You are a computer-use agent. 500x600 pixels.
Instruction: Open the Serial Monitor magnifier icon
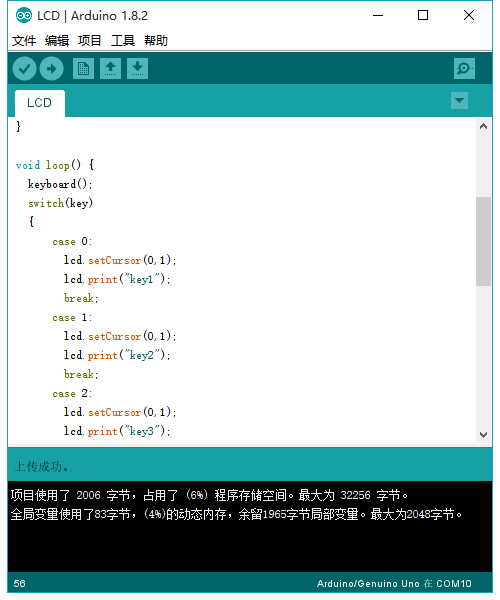464,69
